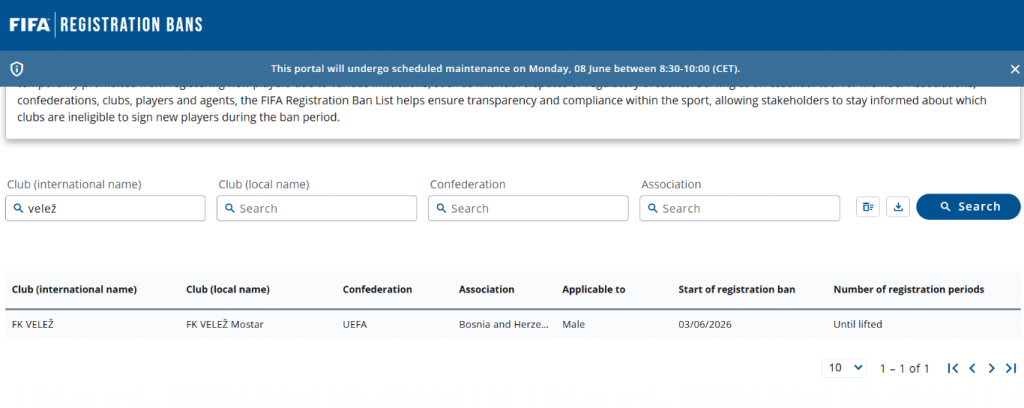This screenshot has height=408, width=1024.
Task: Click the Number of registration periods column header
Action: tap(908, 289)
